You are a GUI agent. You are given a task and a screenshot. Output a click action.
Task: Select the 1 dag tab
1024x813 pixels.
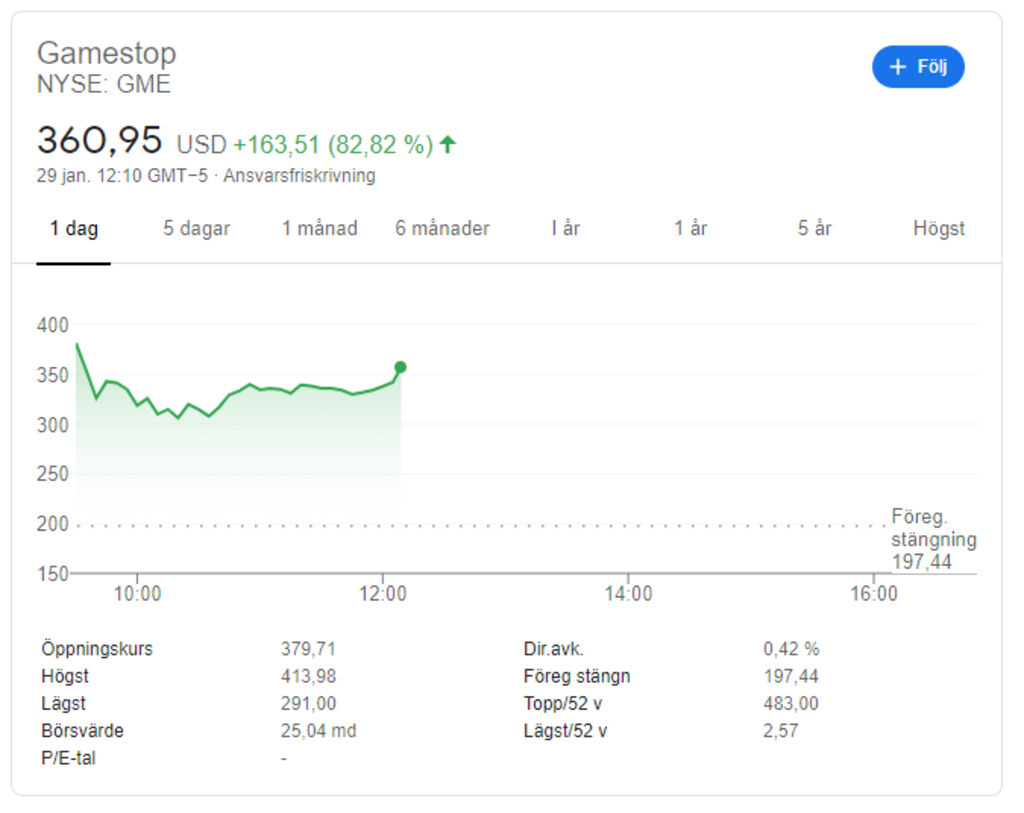click(74, 229)
